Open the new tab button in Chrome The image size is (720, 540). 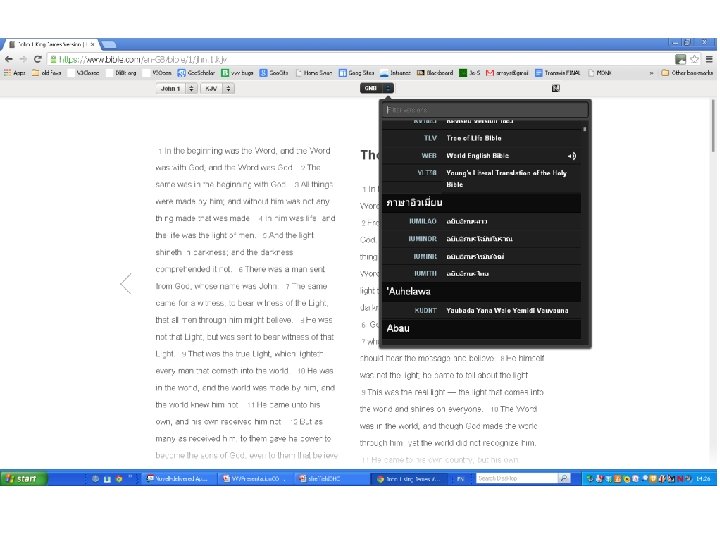(108, 45)
